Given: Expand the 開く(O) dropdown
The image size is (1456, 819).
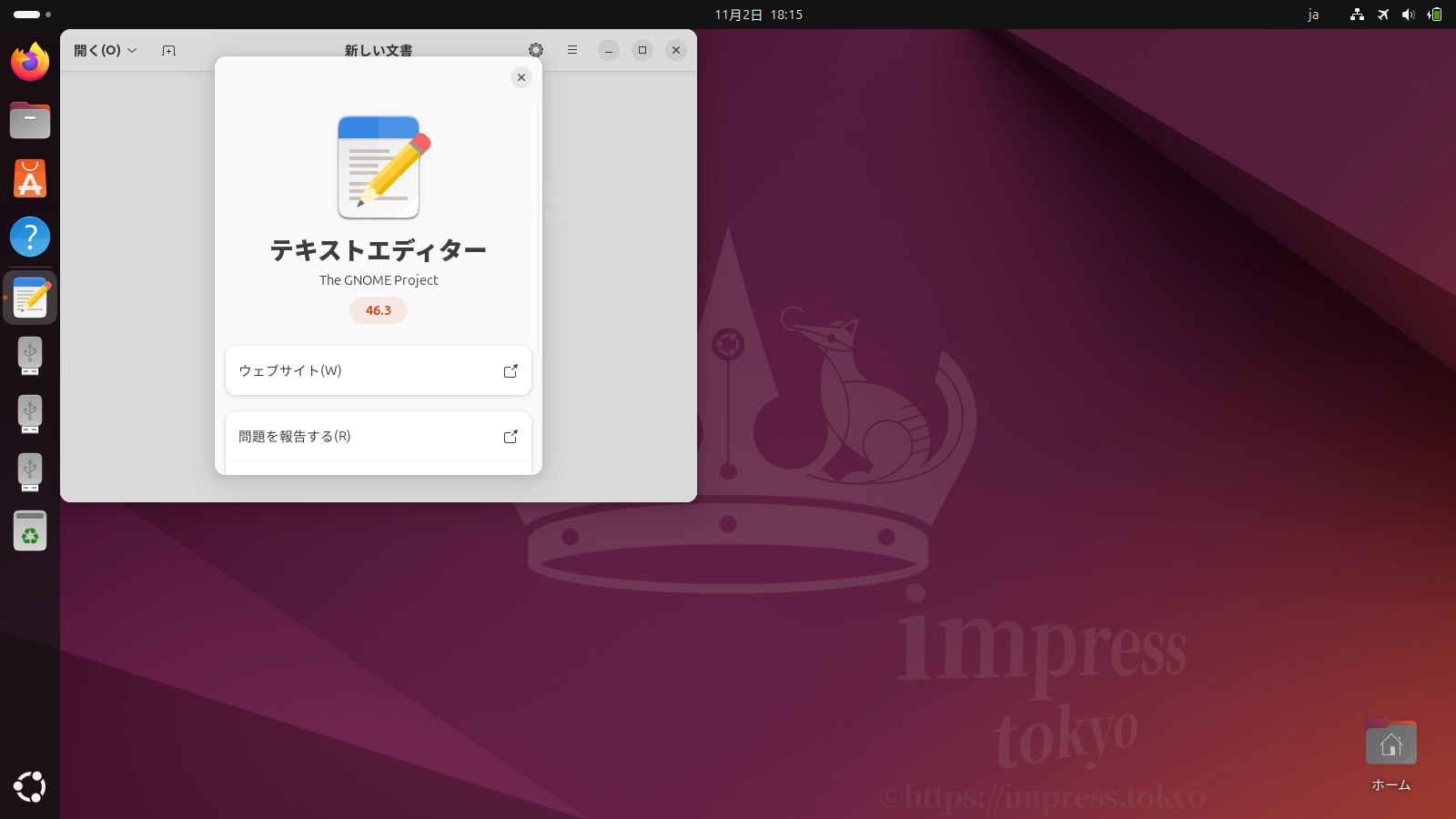Looking at the screenshot, I should pos(106,50).
